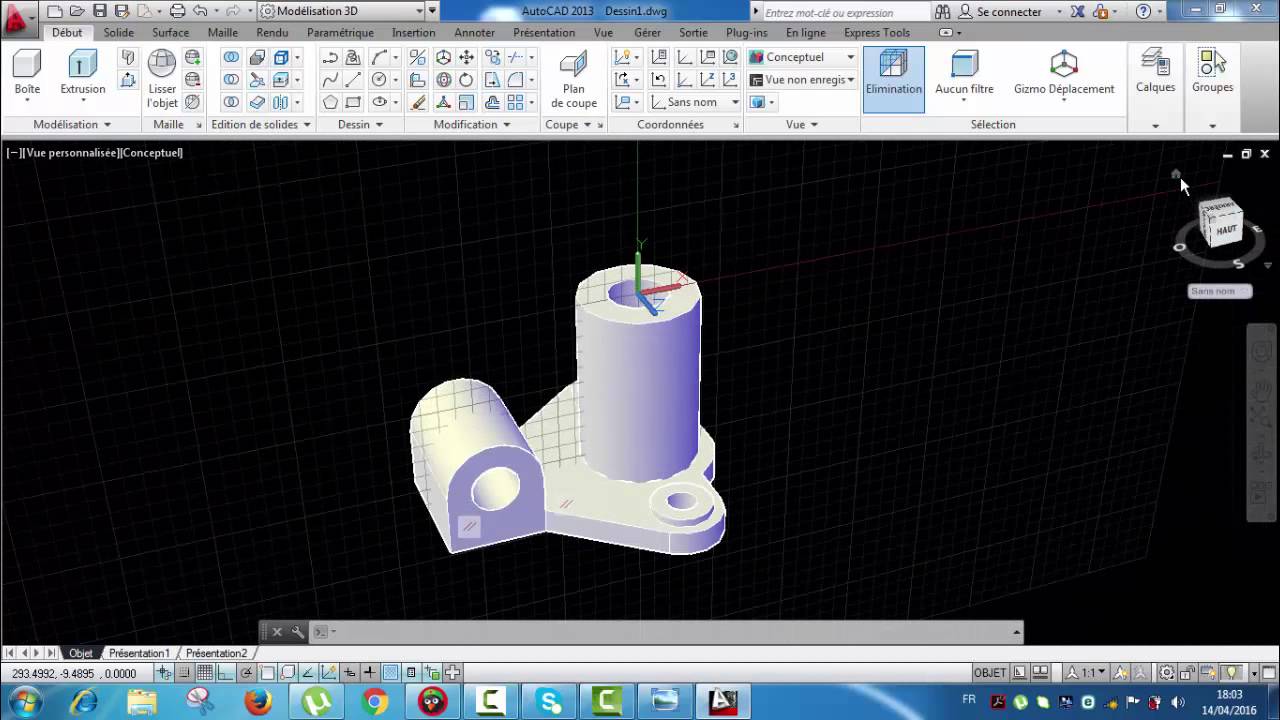The height and width of the screenshot is (720, 1280).
Task: Open the Conceptuel visual style dropdown
Action: pos(803,57)
